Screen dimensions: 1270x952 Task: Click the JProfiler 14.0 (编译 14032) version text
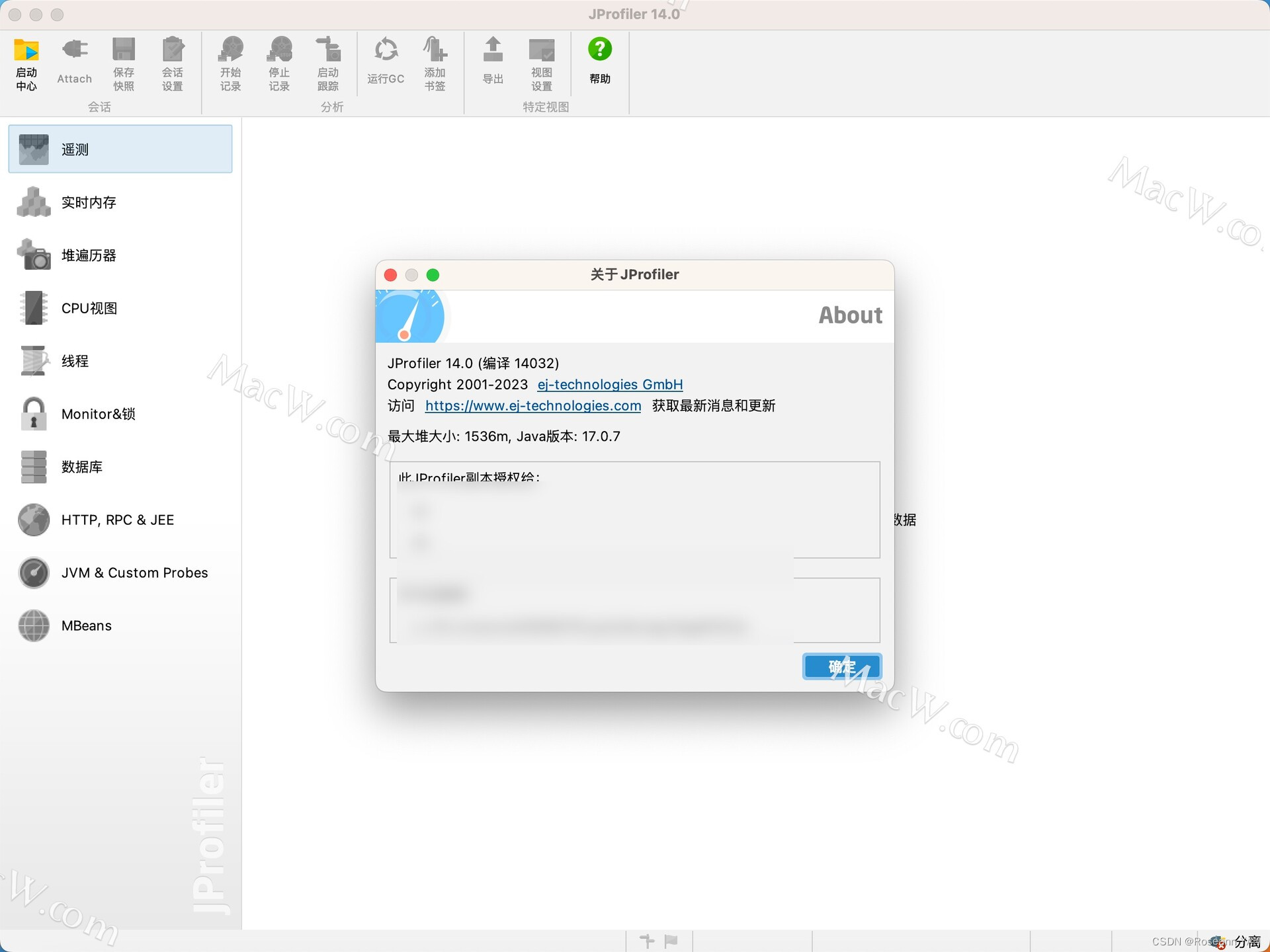coord(473,364)
